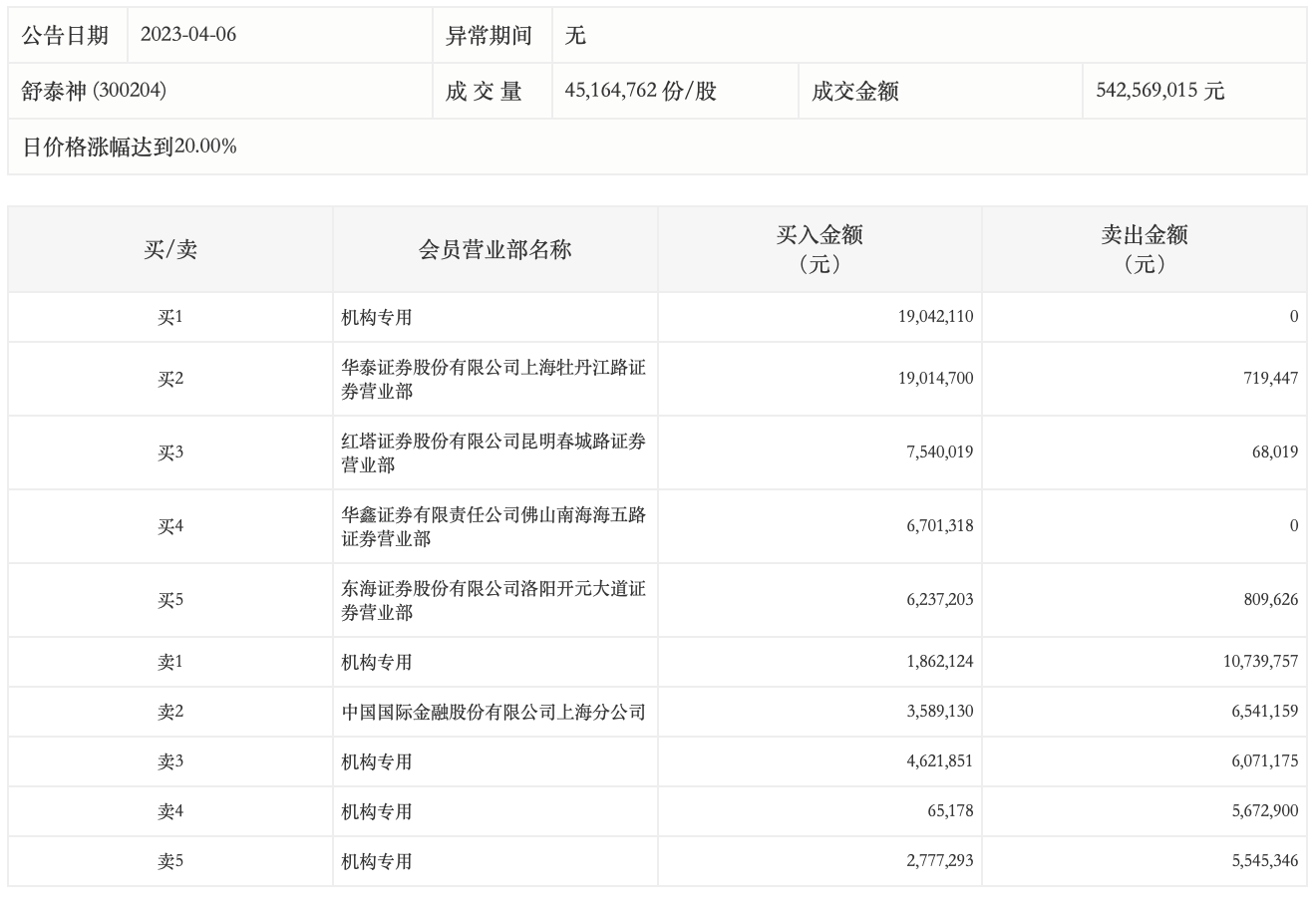1316x903 pixels.
Task: Select volume value 45,164,762 份/股
Action: point(640,91)
